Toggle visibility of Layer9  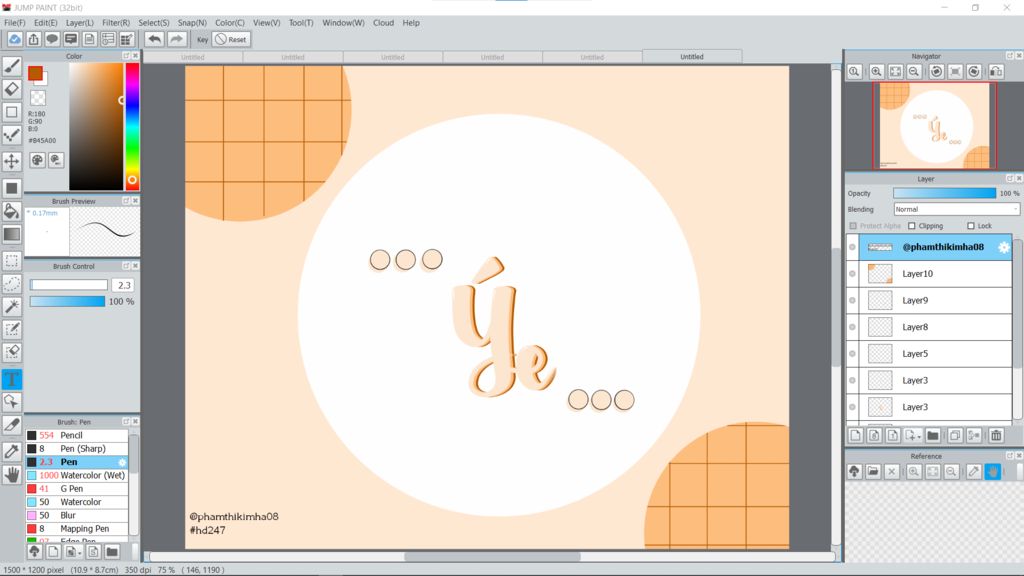tap(852, 300)
